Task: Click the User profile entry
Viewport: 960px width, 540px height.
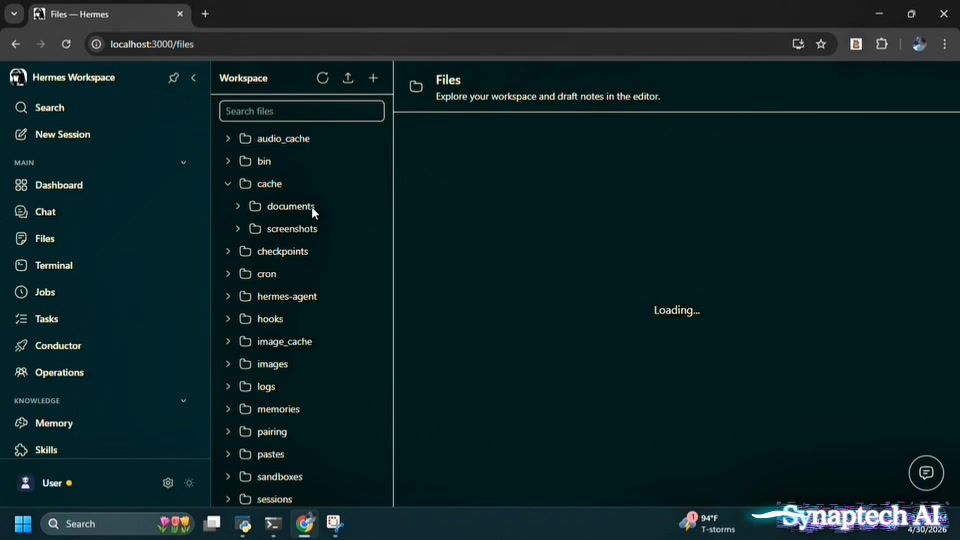Action: (x=51, y=483)
